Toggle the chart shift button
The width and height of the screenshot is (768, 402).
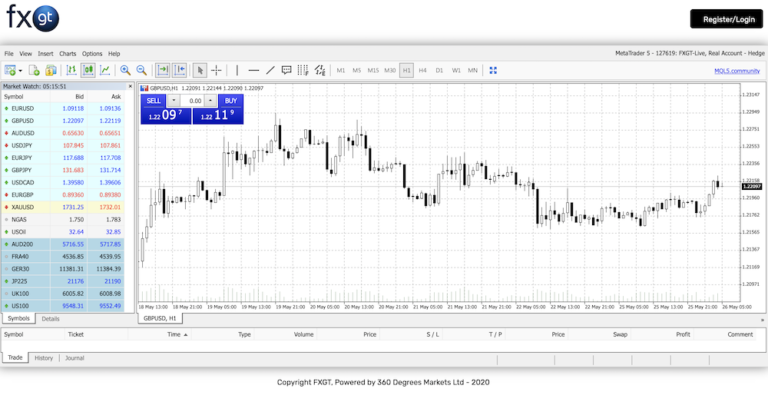click(x=180, y=70)
